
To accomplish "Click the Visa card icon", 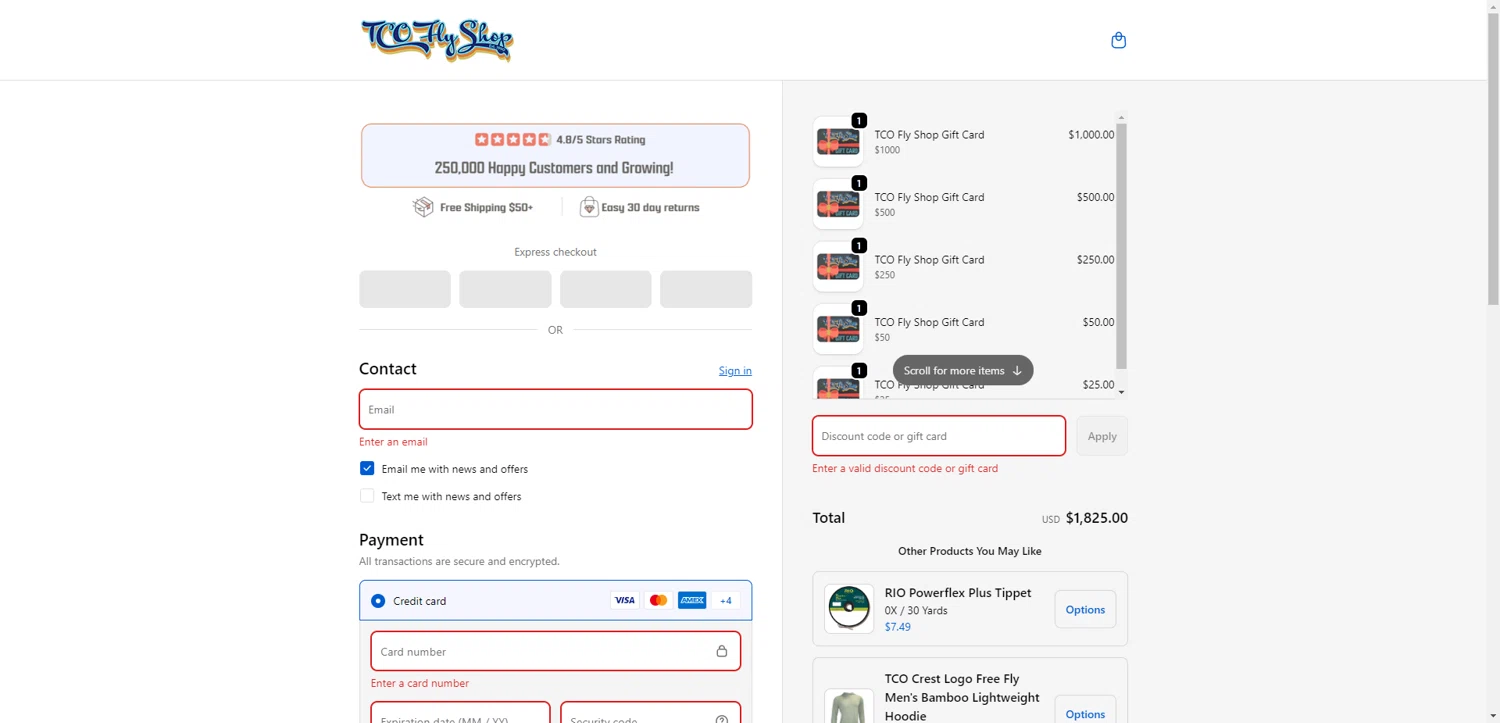I will tap(625, 600).
